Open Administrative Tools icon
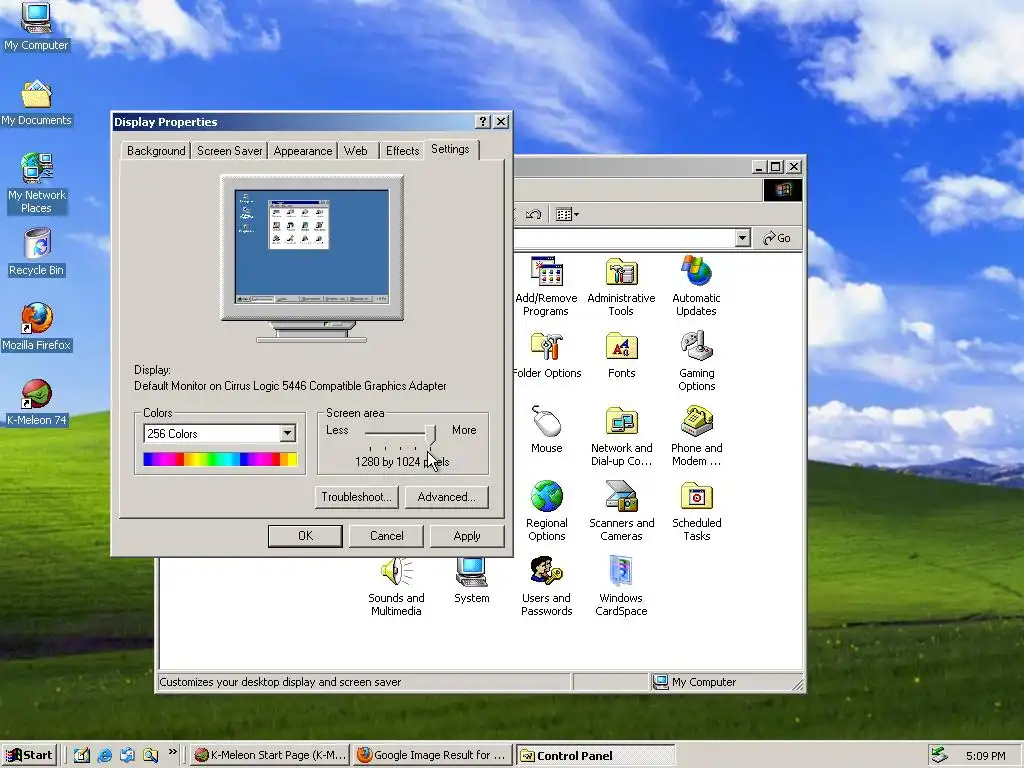This screenshot has width=1024, height=768. point(621,286)
